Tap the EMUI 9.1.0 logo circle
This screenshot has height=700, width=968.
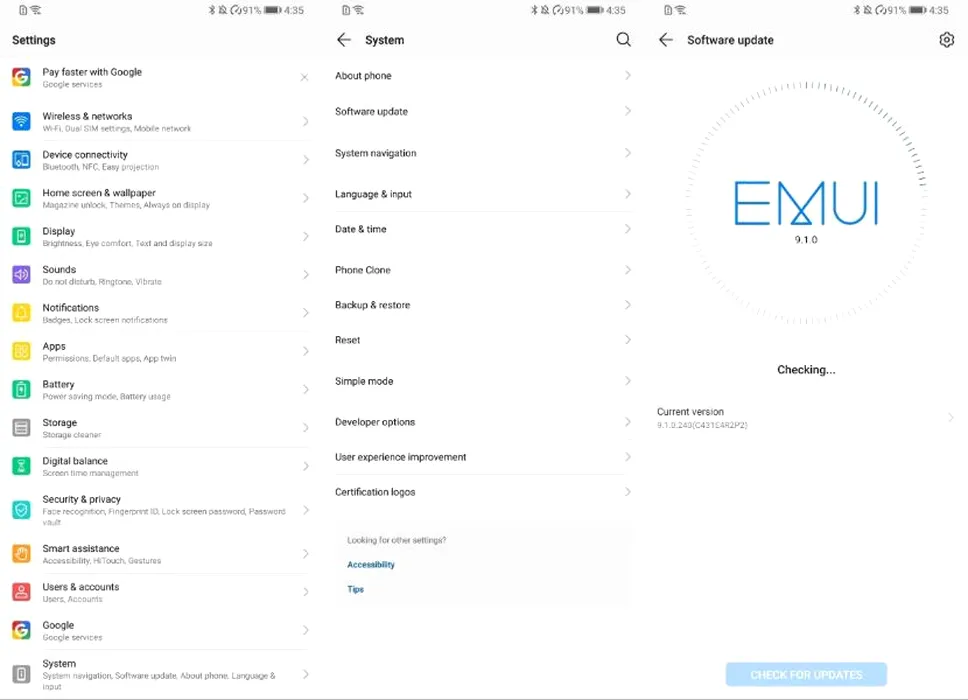pos(806,204)
